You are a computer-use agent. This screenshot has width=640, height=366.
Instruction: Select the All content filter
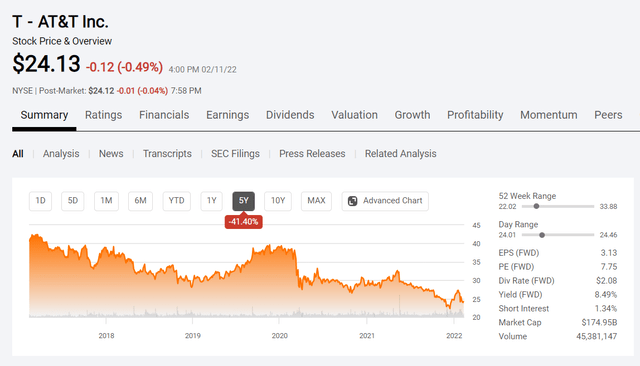pos(18,154)
